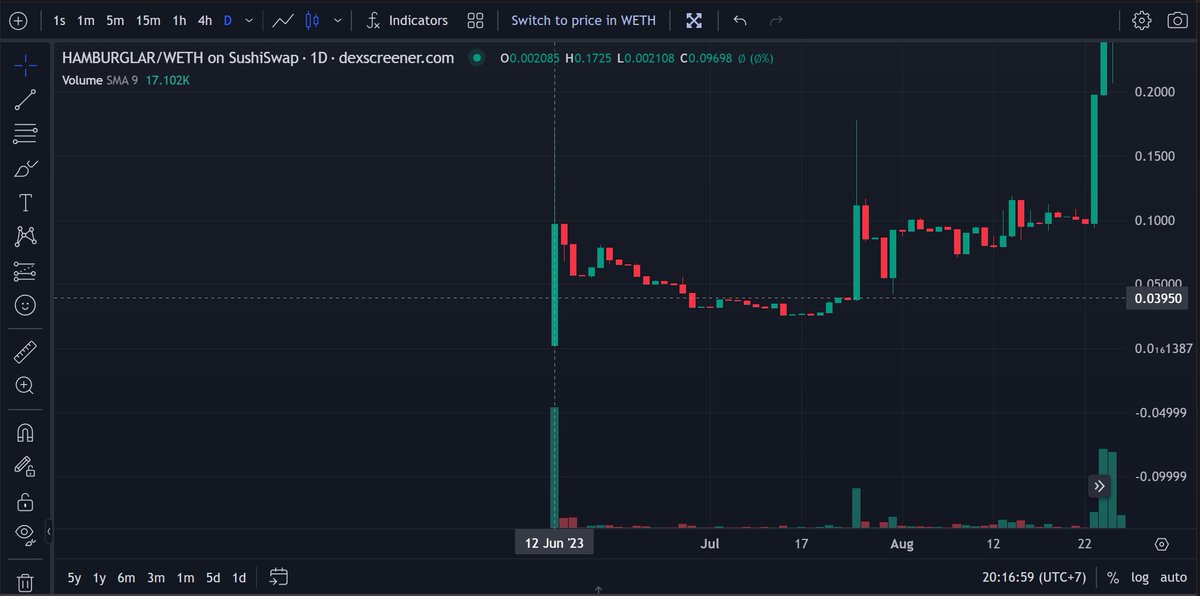The width and height of the screenshot is (1200, 596).
Task: Open the layout templates grid
Action: pyautogui.click(x=475, y=20)
